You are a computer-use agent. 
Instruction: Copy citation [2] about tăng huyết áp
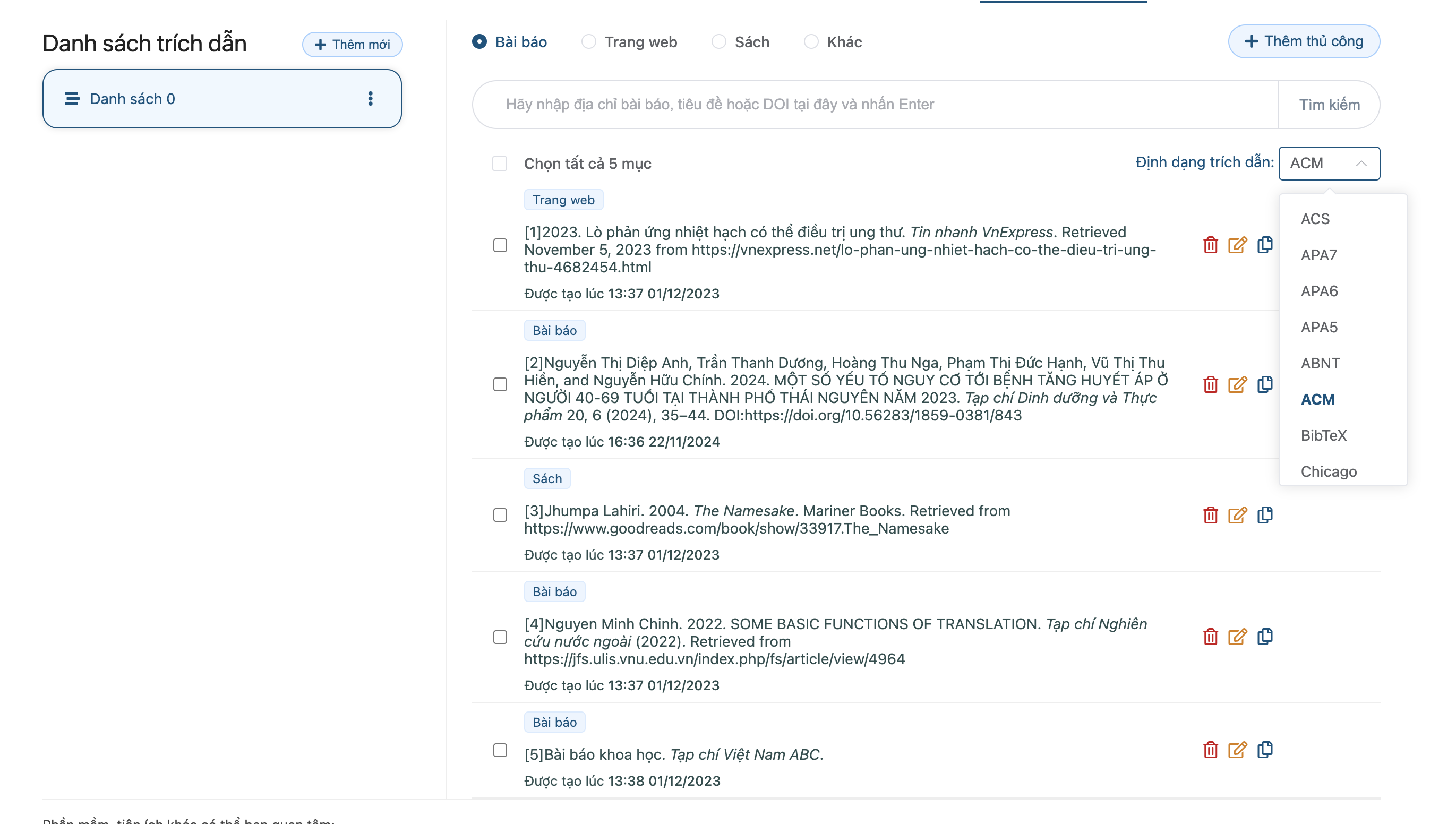[x=1265, y=385]
